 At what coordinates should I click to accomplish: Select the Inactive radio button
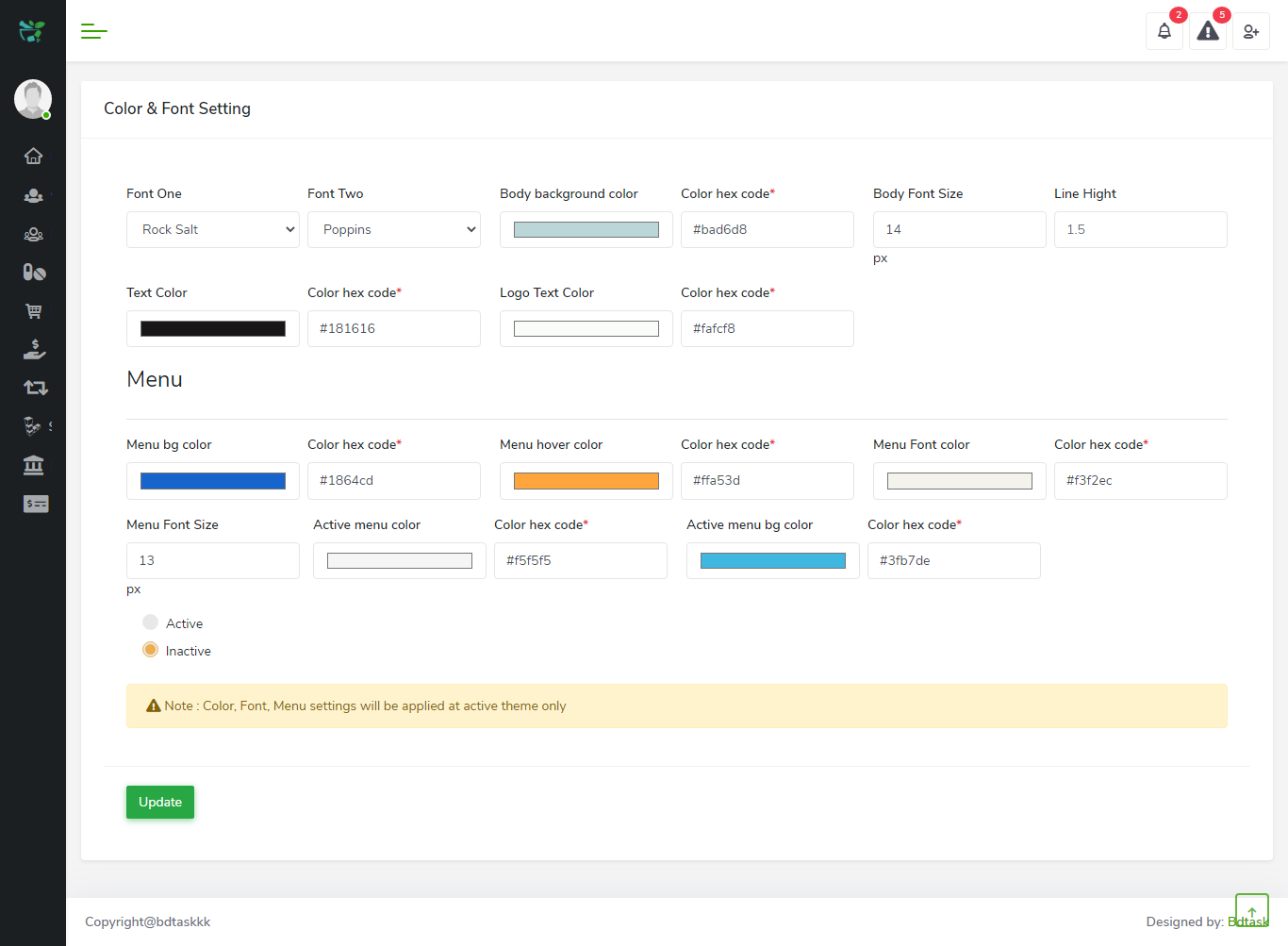click(x=151, y=650)
